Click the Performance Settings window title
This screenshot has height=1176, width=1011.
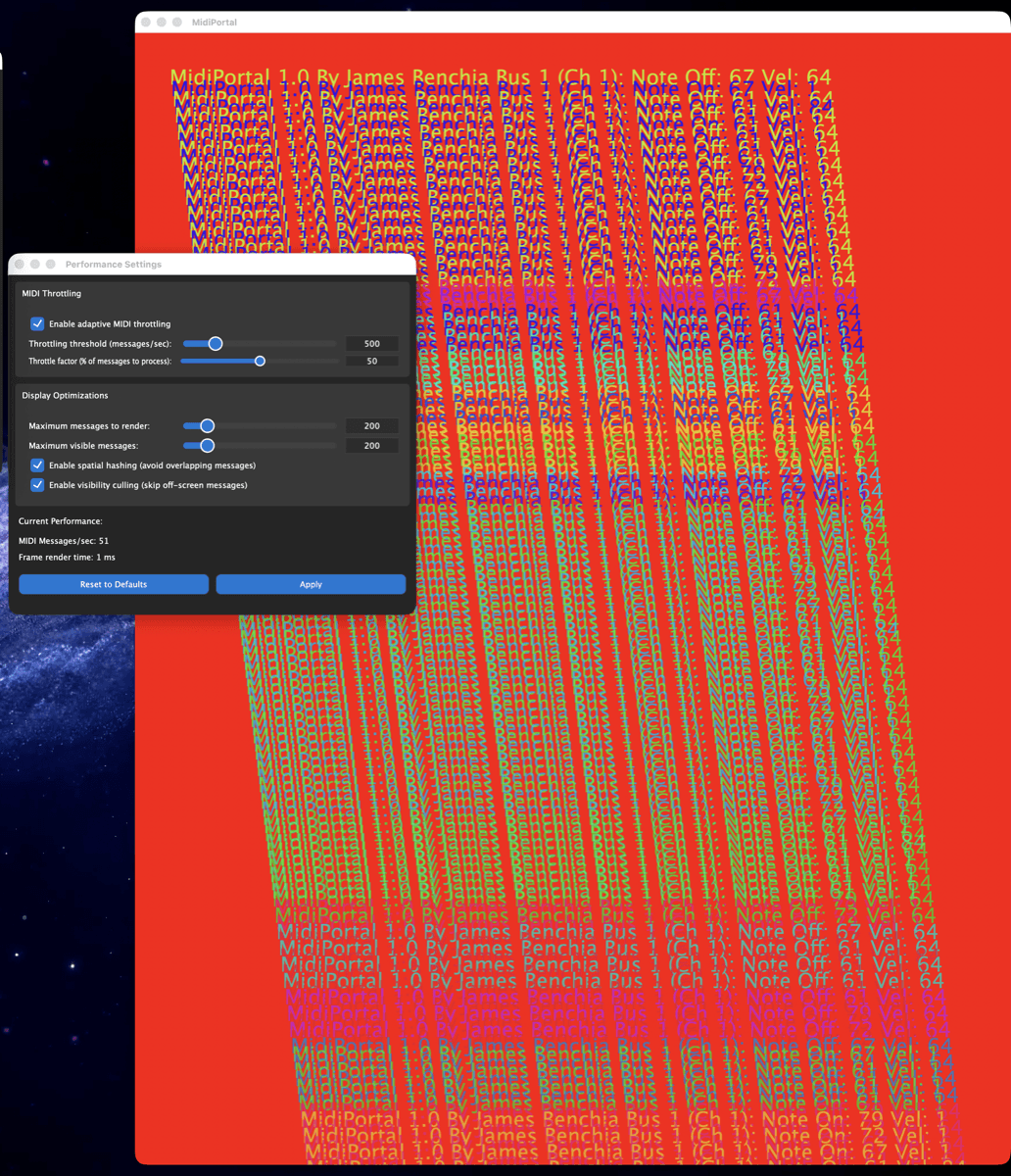pos(114,265)
